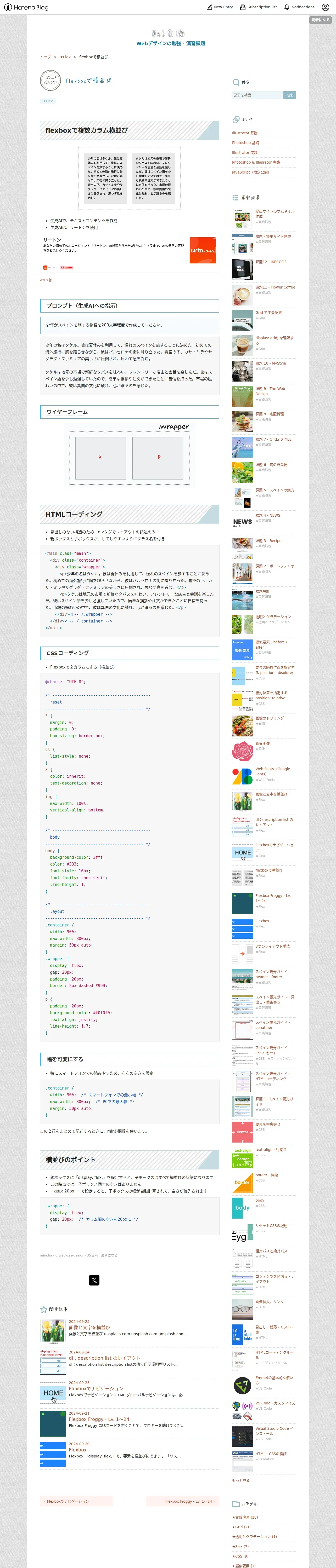
Task: Open the ★実践演習 (18) category
Action: pyautogui.click(x=245, y=1518)
